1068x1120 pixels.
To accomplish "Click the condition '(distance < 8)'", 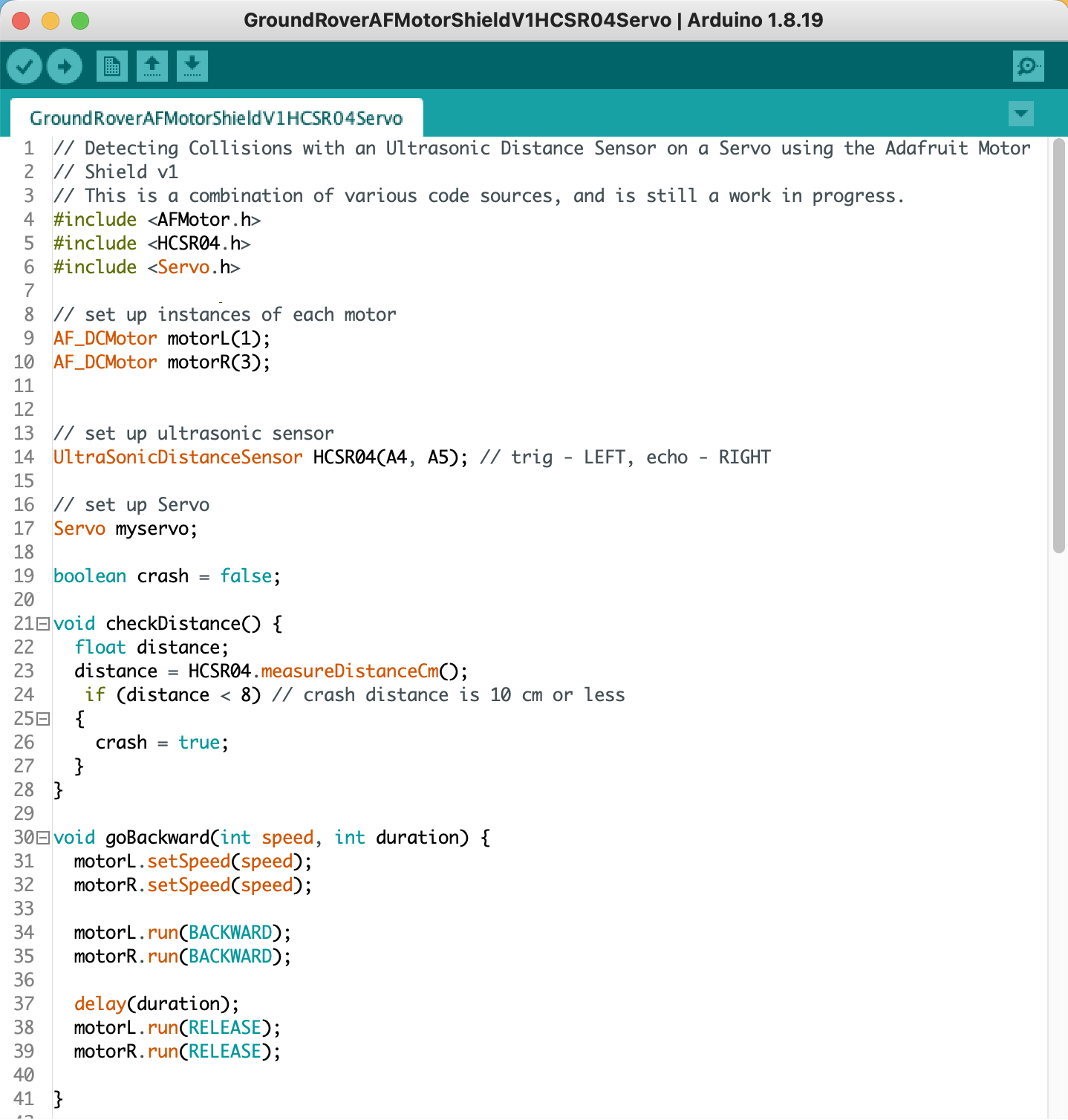I will 189,695.
